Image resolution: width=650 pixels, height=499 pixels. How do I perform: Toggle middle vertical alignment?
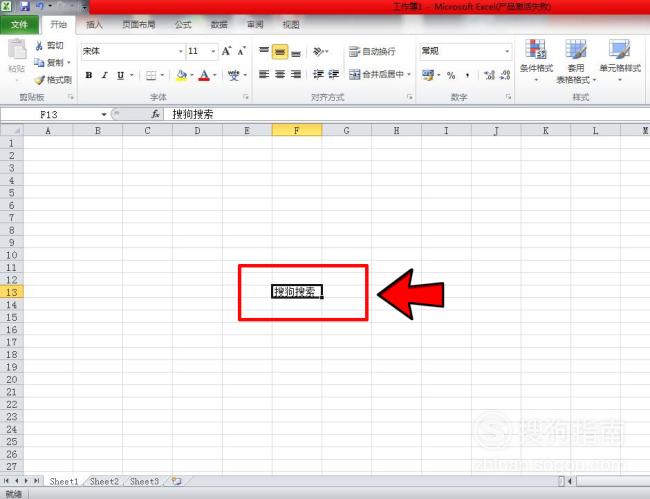280,51
